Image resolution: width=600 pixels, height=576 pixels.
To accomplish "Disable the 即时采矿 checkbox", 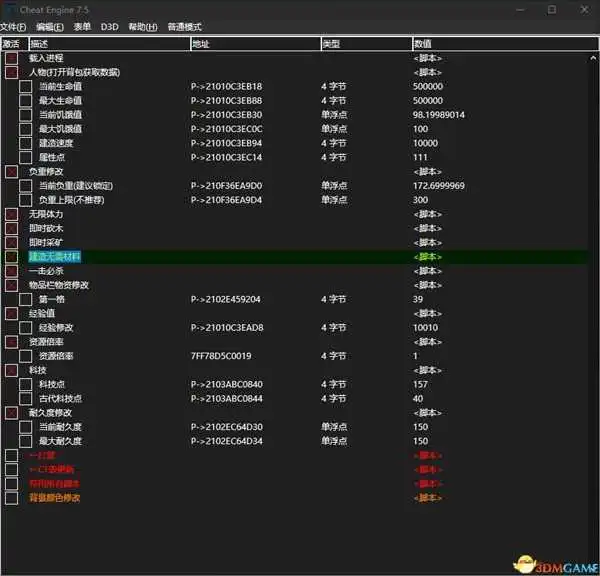I will [11, 242].
